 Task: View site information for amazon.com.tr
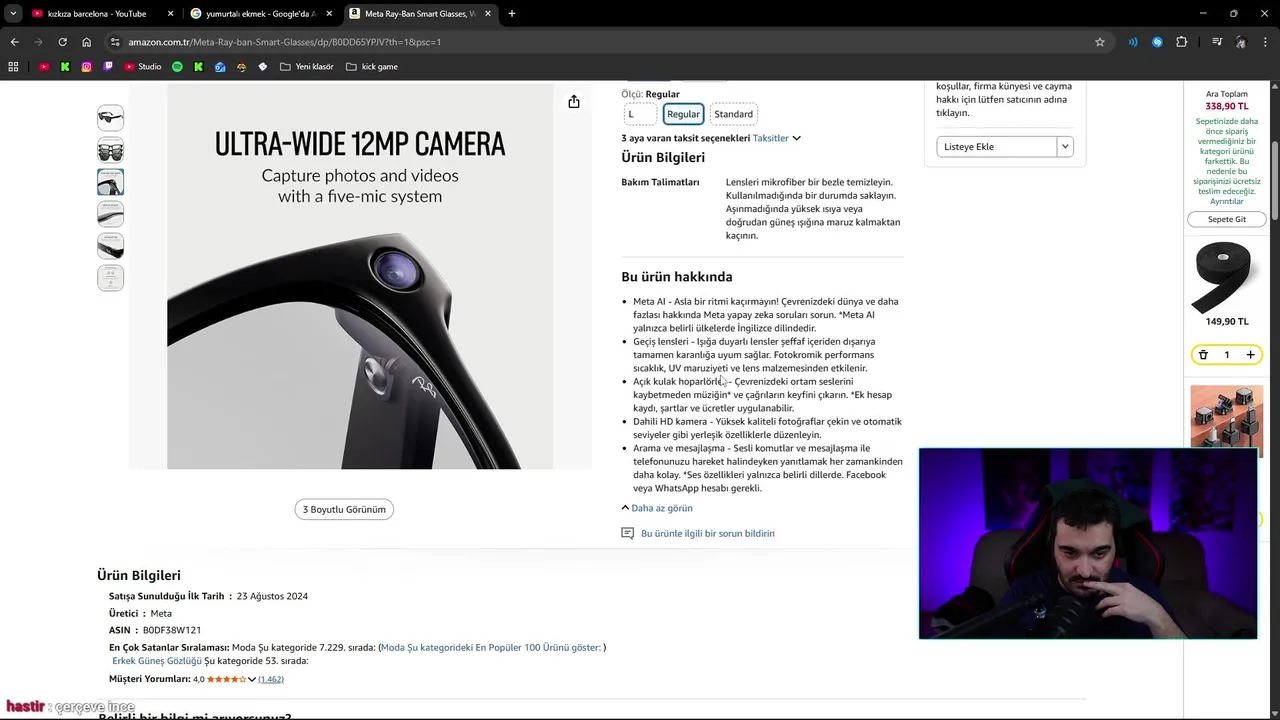[115, 42]
